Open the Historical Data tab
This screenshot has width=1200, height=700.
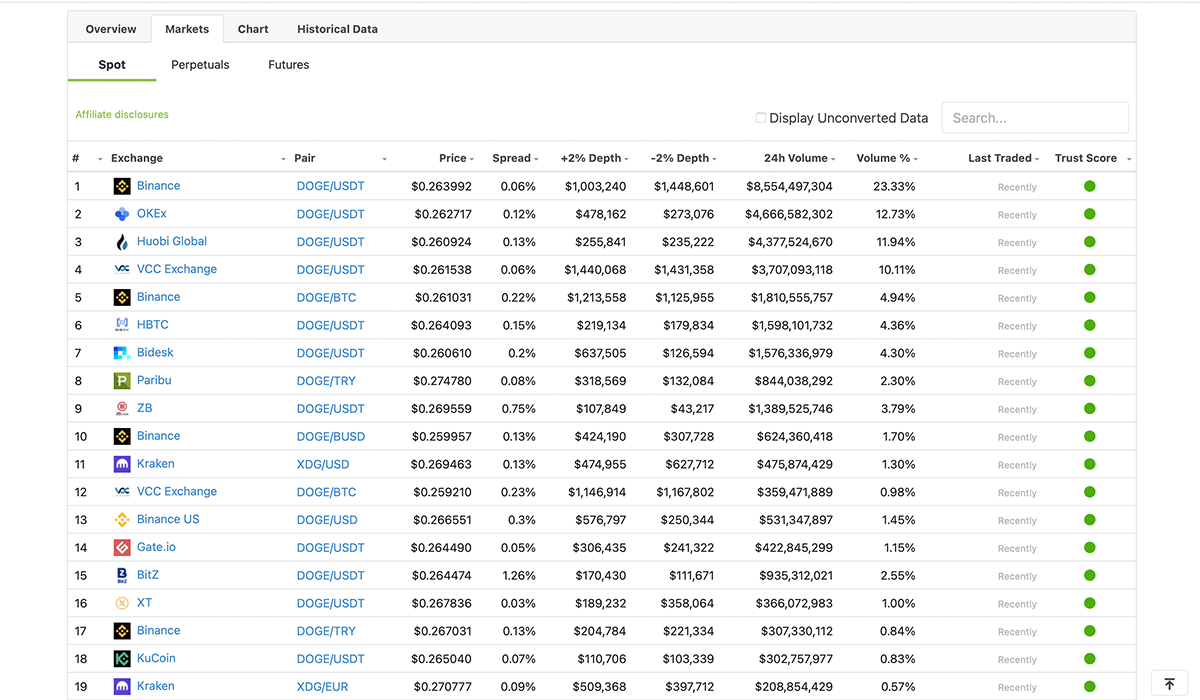coord(337,29)
